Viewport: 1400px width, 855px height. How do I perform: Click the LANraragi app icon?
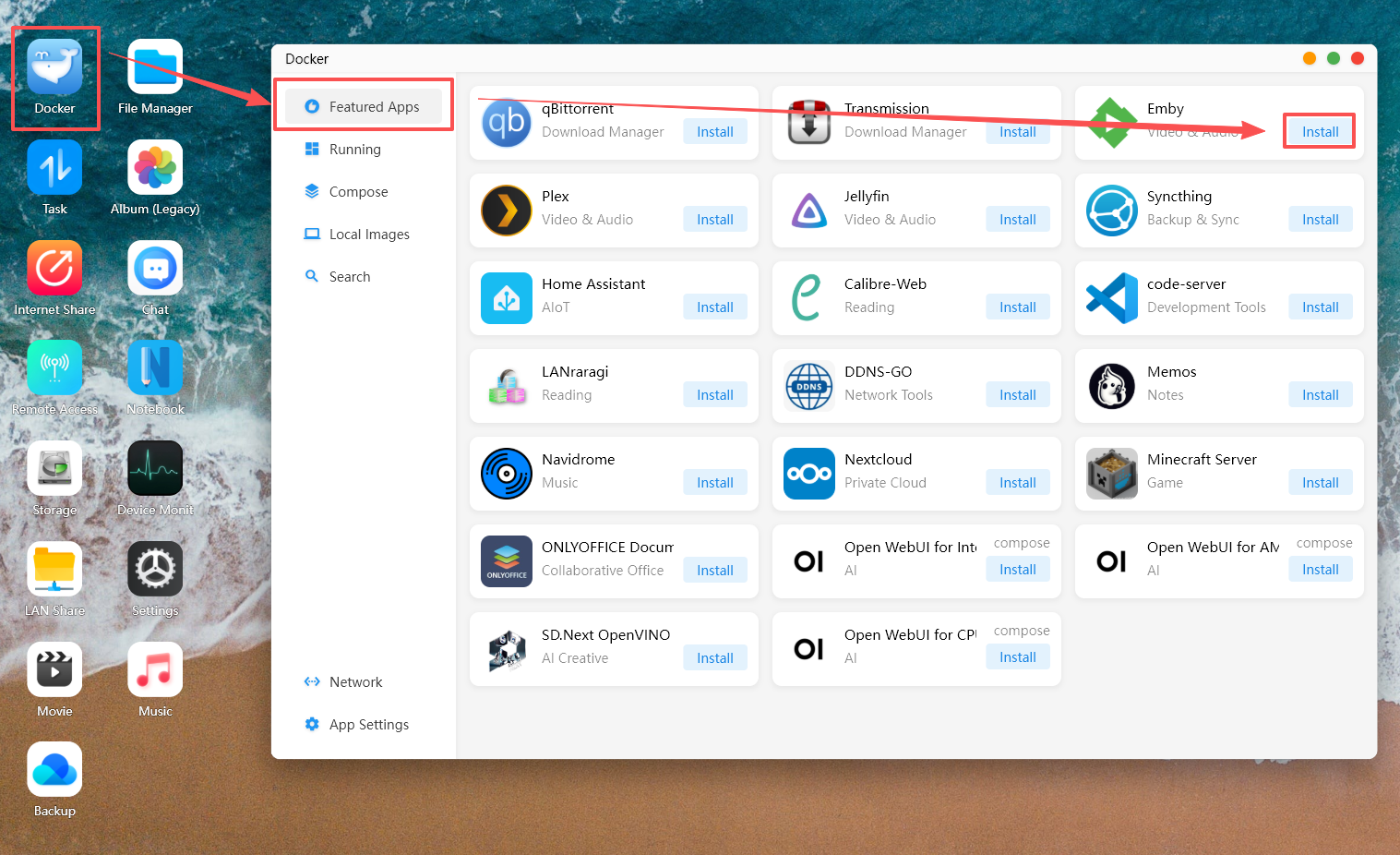pos(507,386)
